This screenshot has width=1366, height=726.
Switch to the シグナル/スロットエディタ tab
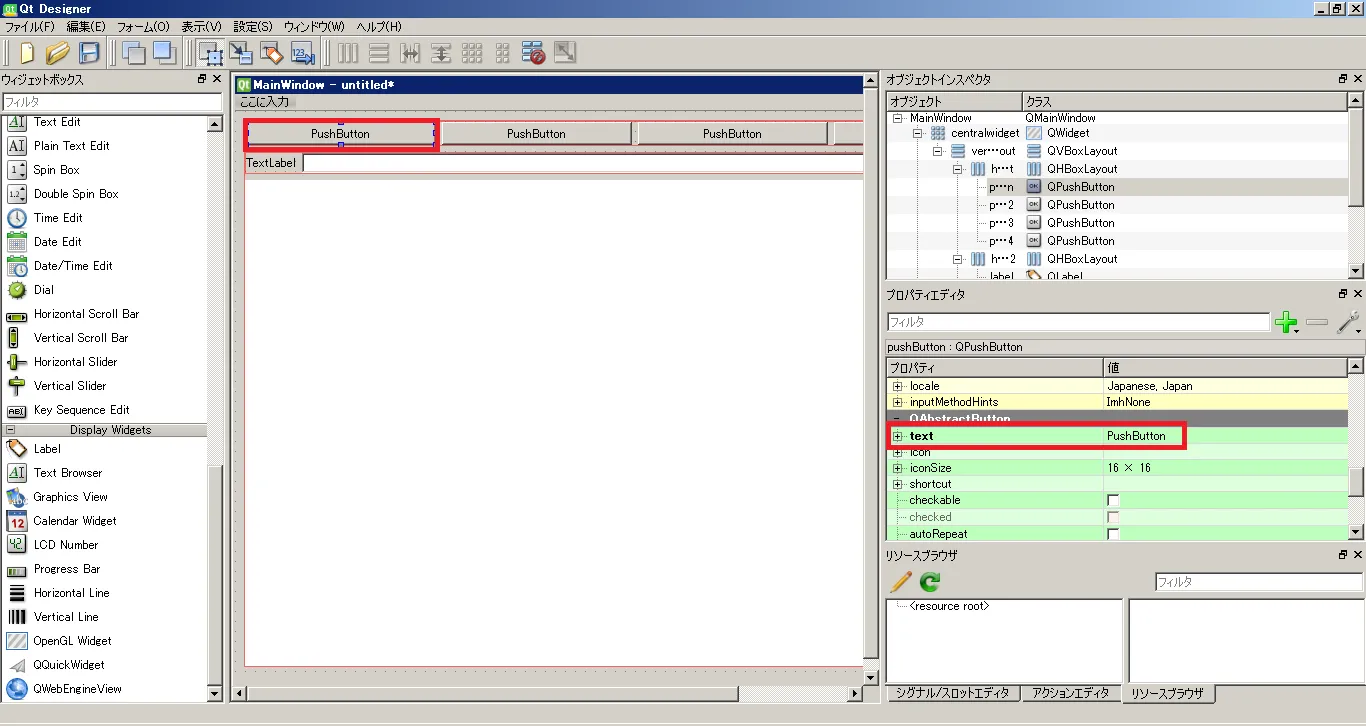pos(952,693)
